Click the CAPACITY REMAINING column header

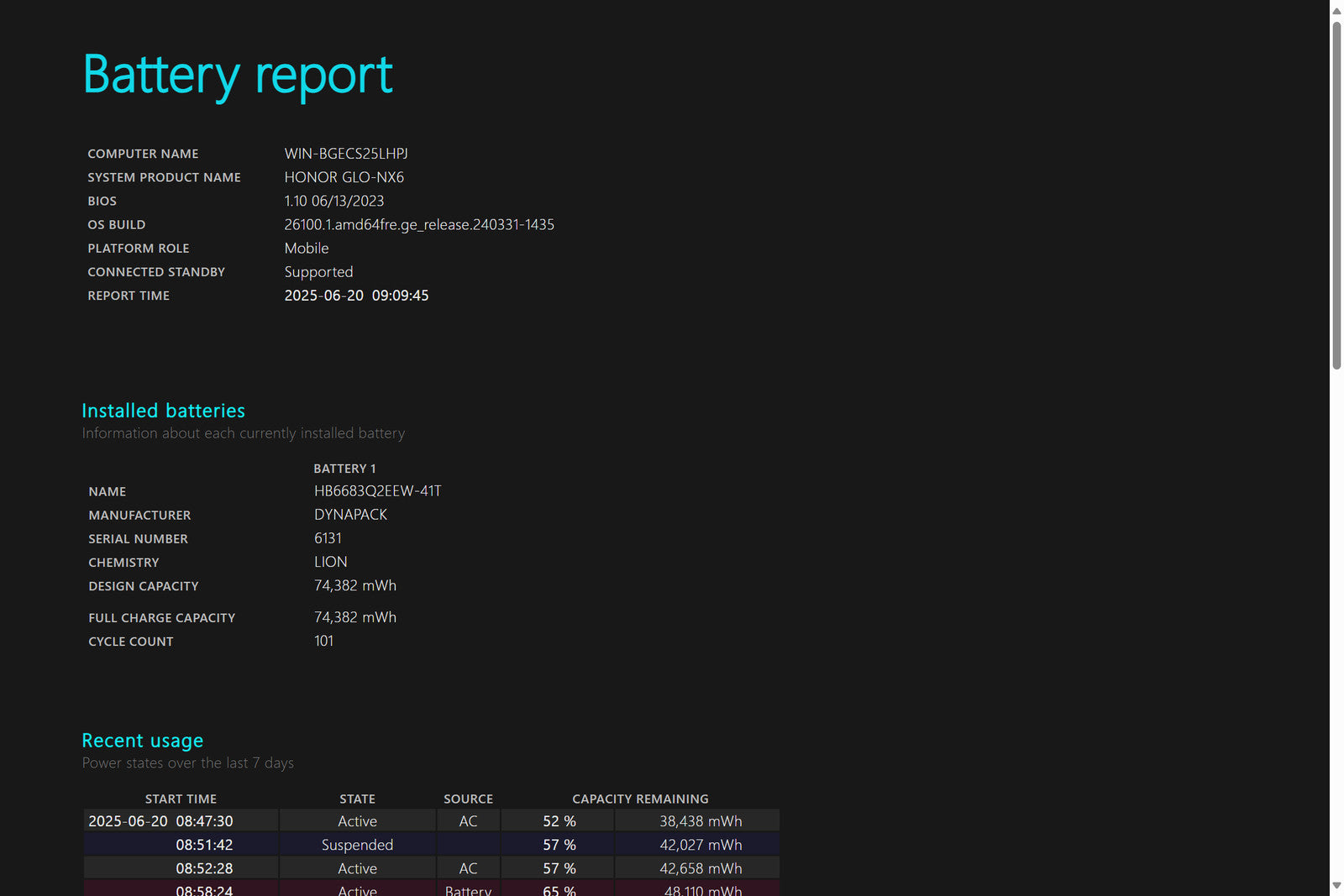click(640, 799)
